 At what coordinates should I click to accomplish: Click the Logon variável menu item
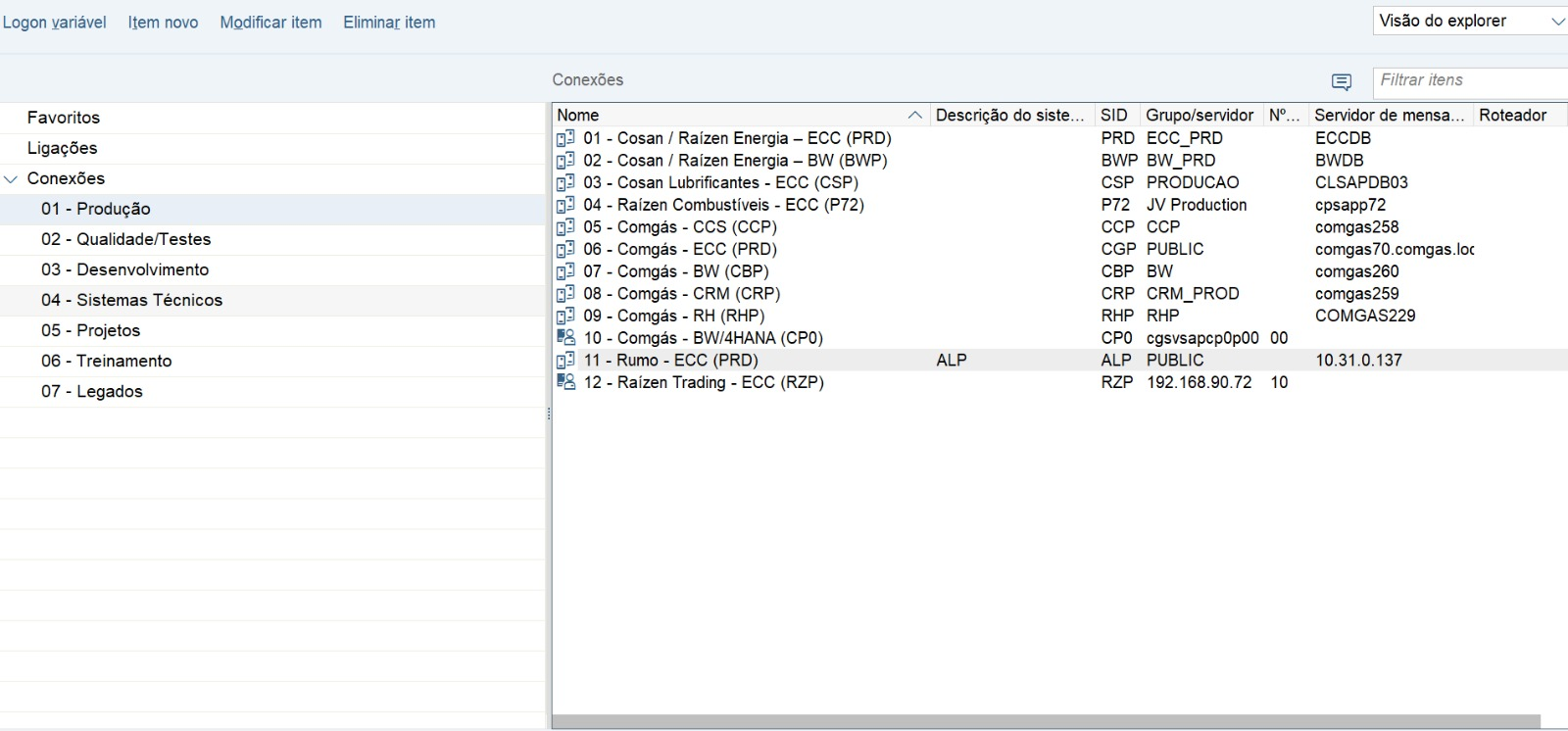point(54,23)
